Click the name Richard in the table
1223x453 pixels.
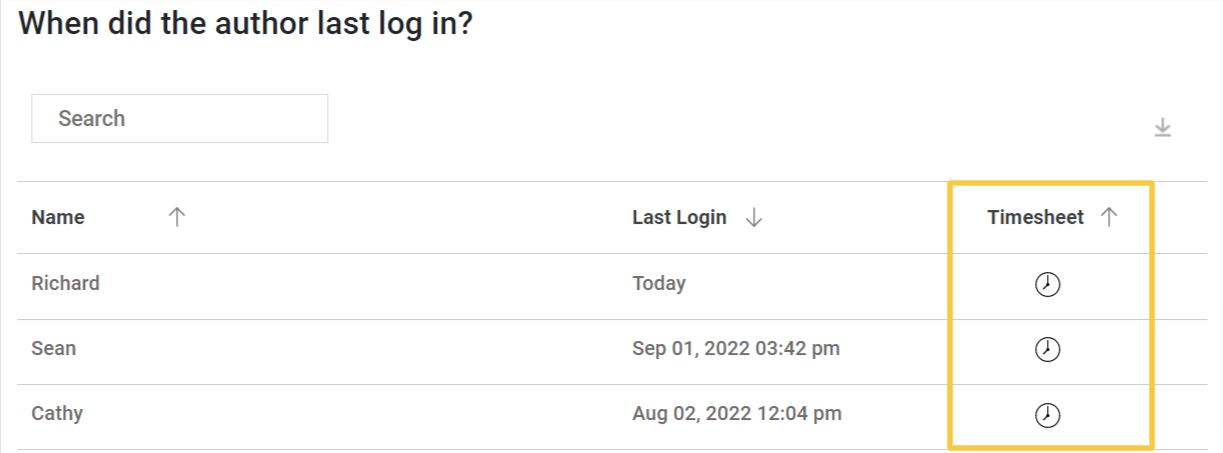(x=66, y=283)
